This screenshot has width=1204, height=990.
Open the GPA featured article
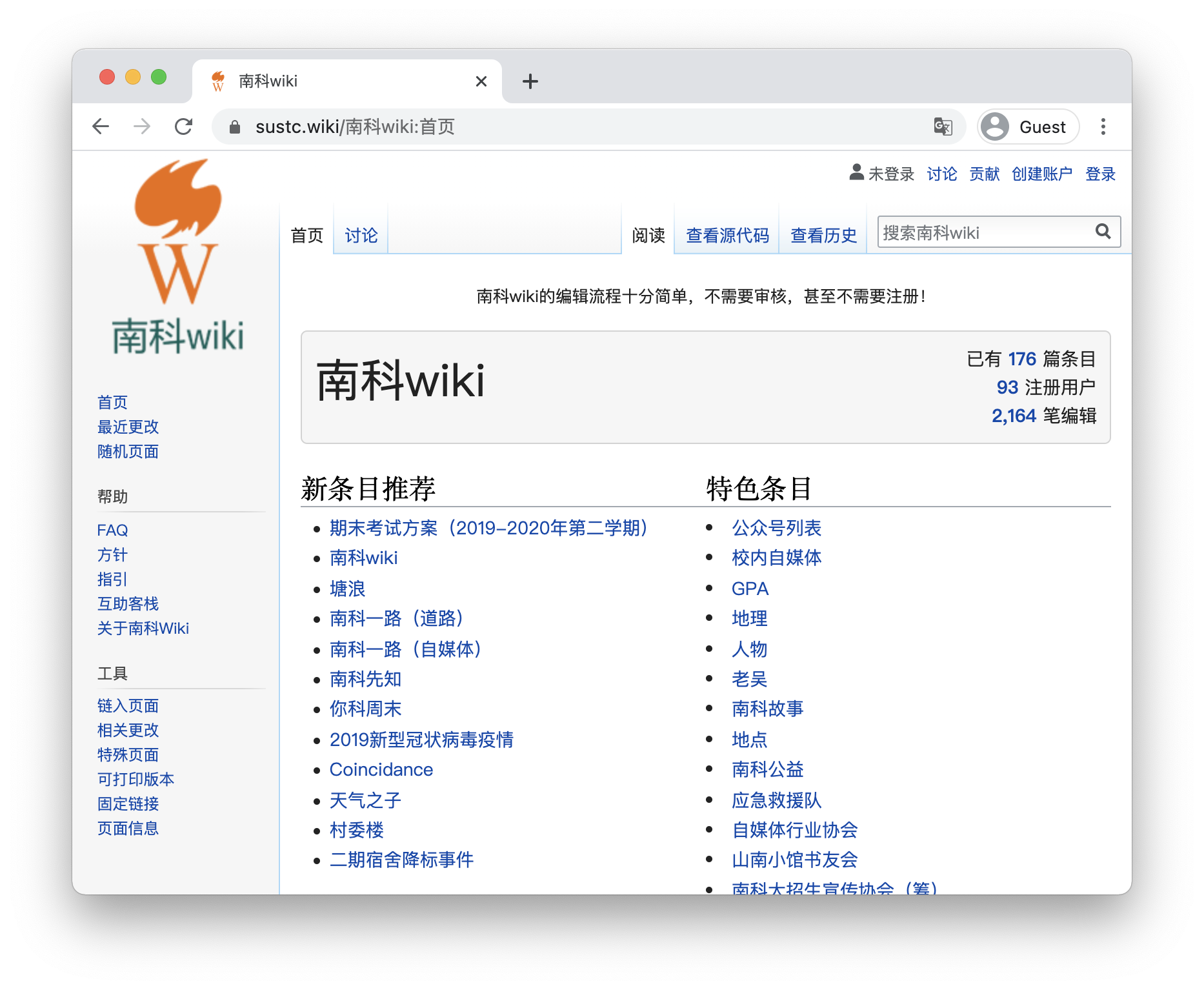pyautogui.click(x=750, y=589)
